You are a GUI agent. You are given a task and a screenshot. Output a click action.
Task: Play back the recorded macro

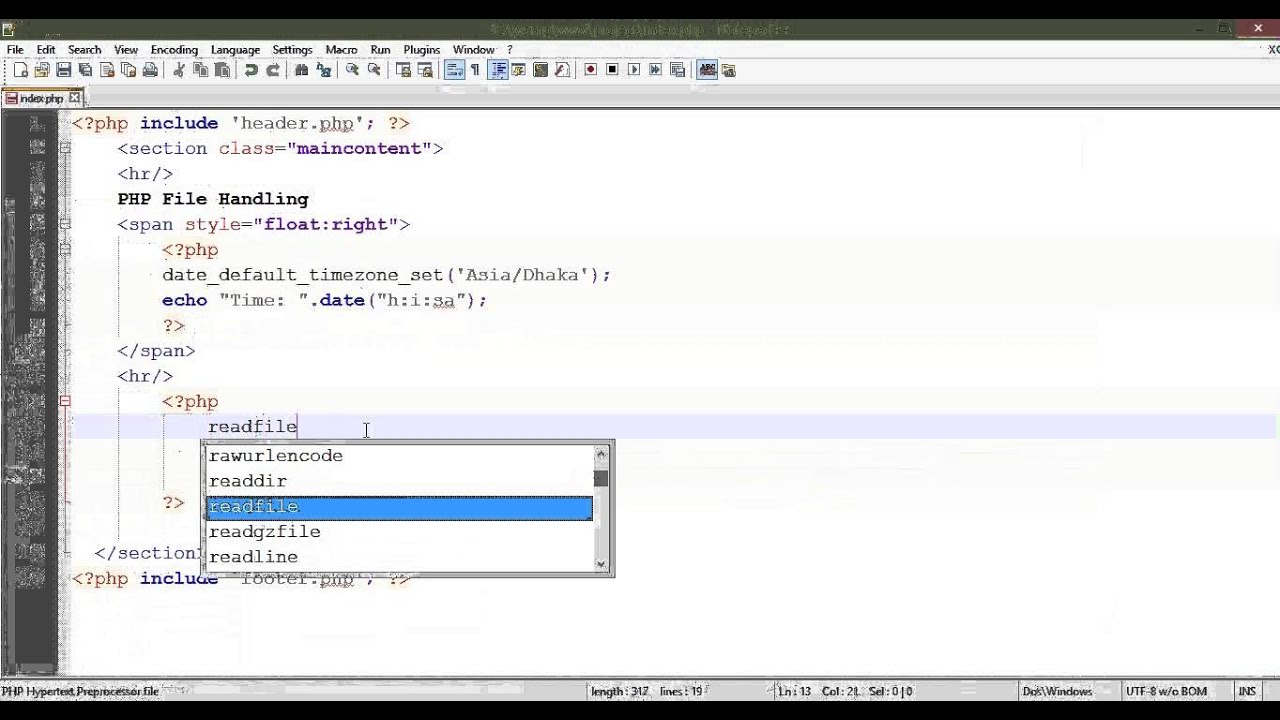(x=634, y=70)
